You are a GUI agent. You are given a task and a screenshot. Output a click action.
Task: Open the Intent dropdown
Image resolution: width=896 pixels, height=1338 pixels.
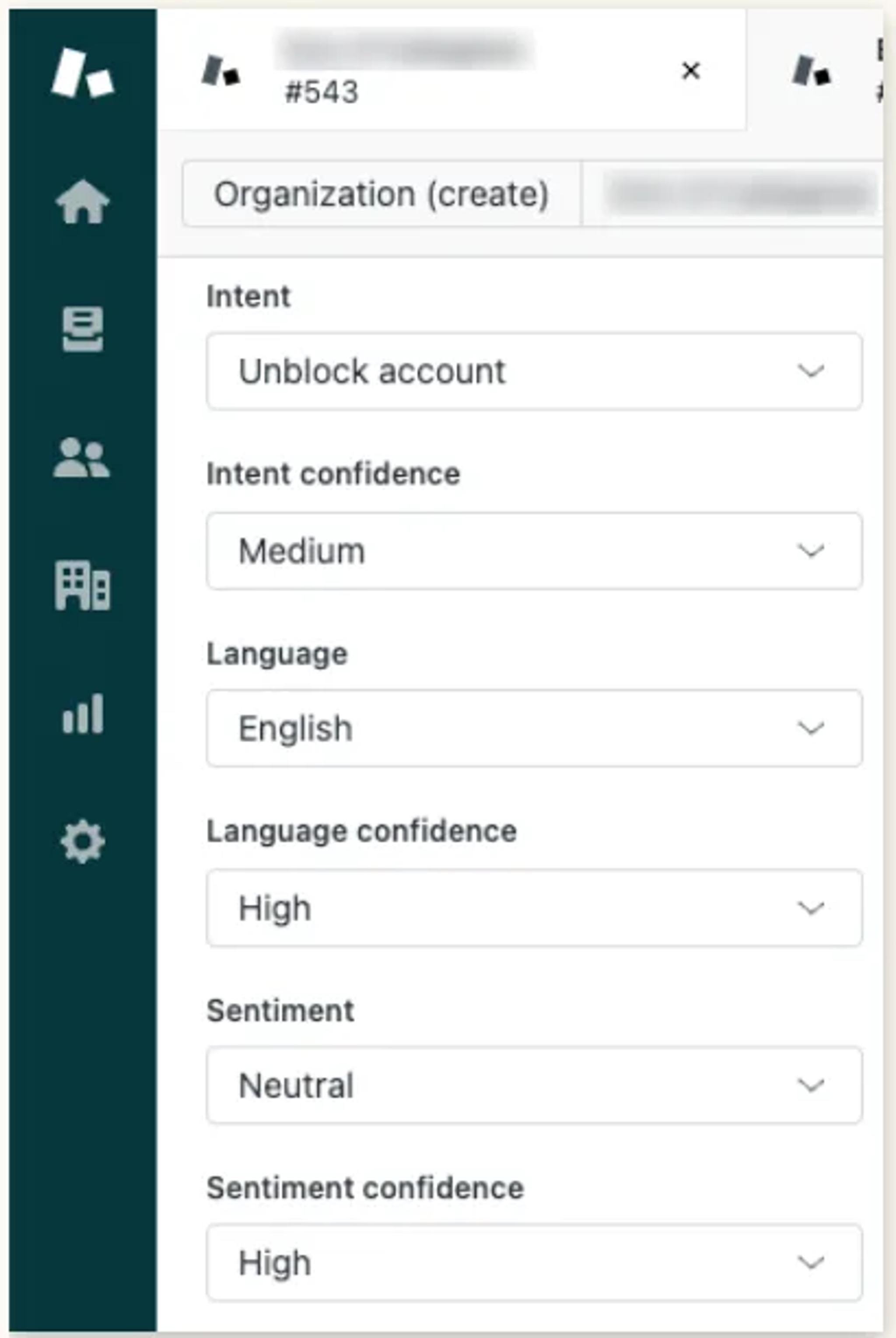534,371
